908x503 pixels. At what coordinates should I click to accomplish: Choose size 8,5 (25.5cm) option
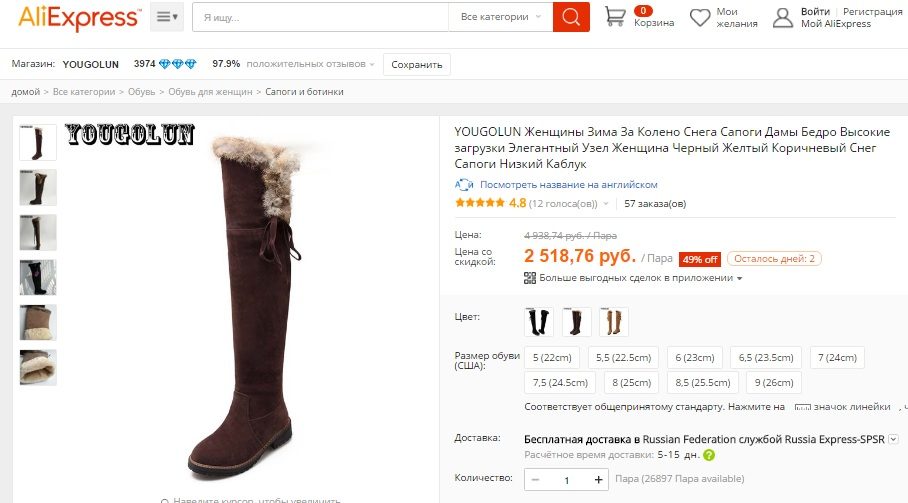tap(703, 383)
